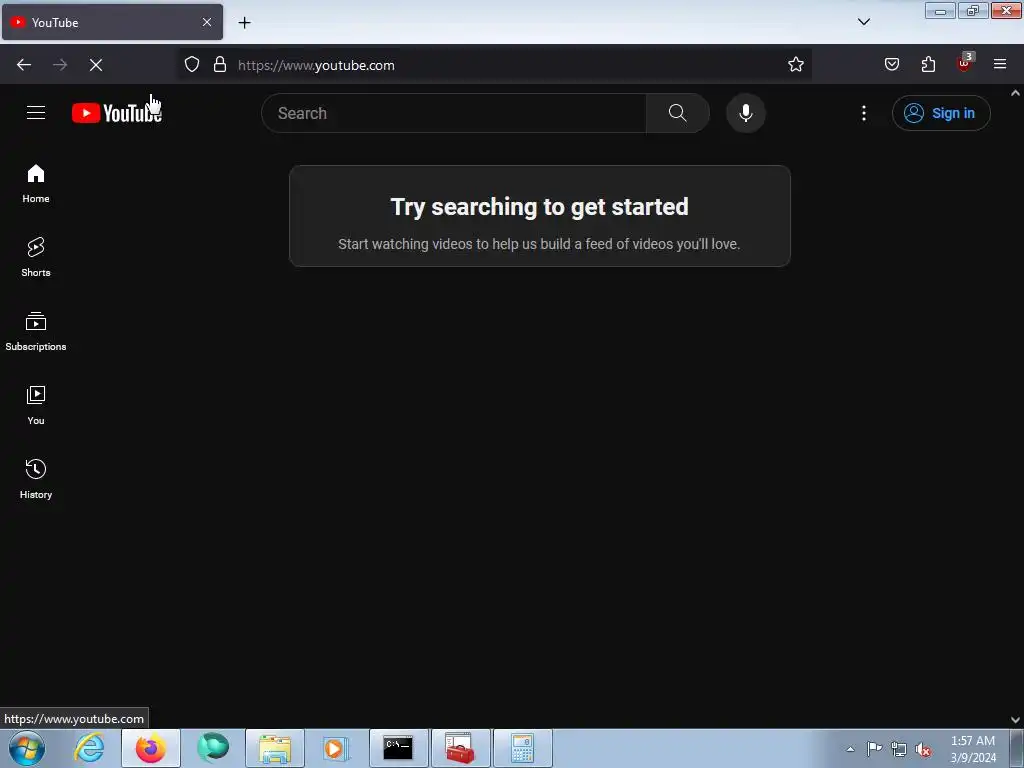Open a new browser tab
The height and width of the screenshot is (768, 1024).
coord(244,23)
